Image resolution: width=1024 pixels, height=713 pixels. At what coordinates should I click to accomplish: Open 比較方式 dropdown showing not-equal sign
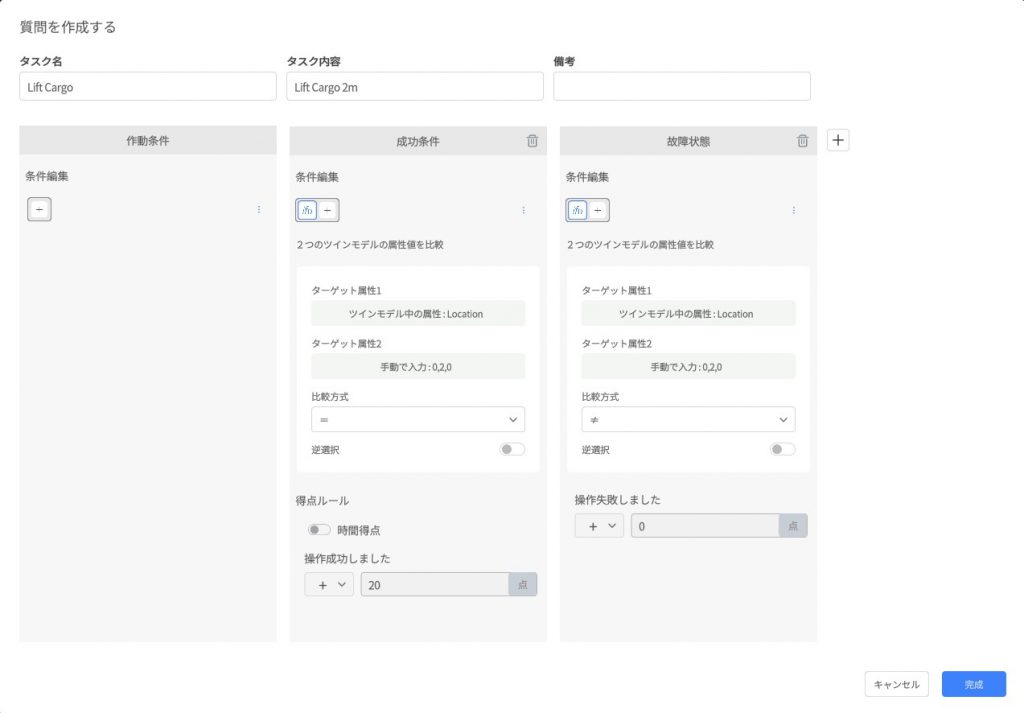click(x=688, y=419)
